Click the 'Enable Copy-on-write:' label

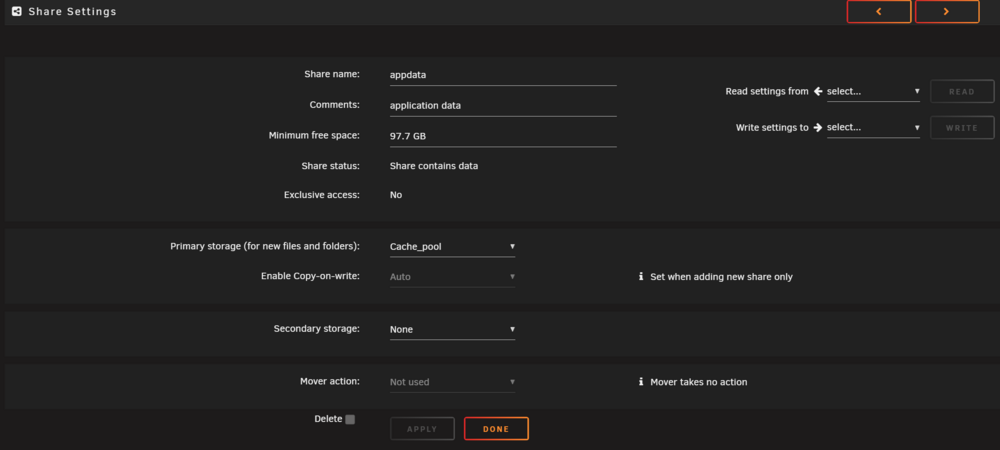(311, 276)
